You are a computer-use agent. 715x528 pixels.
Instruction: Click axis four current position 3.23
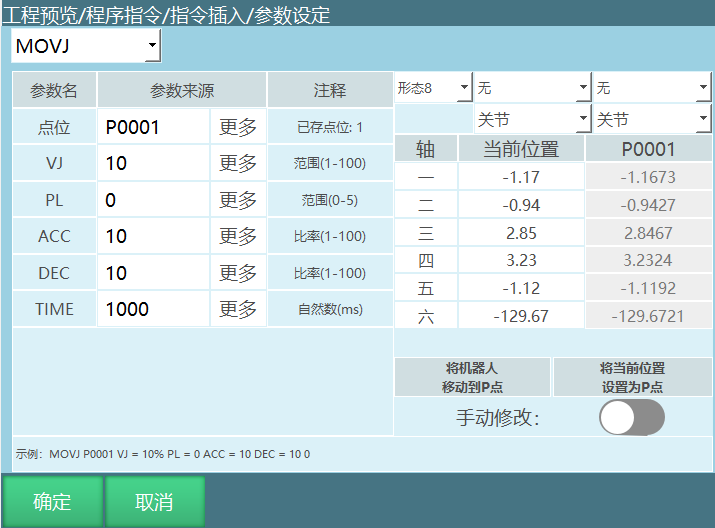(x=521, y=260)
